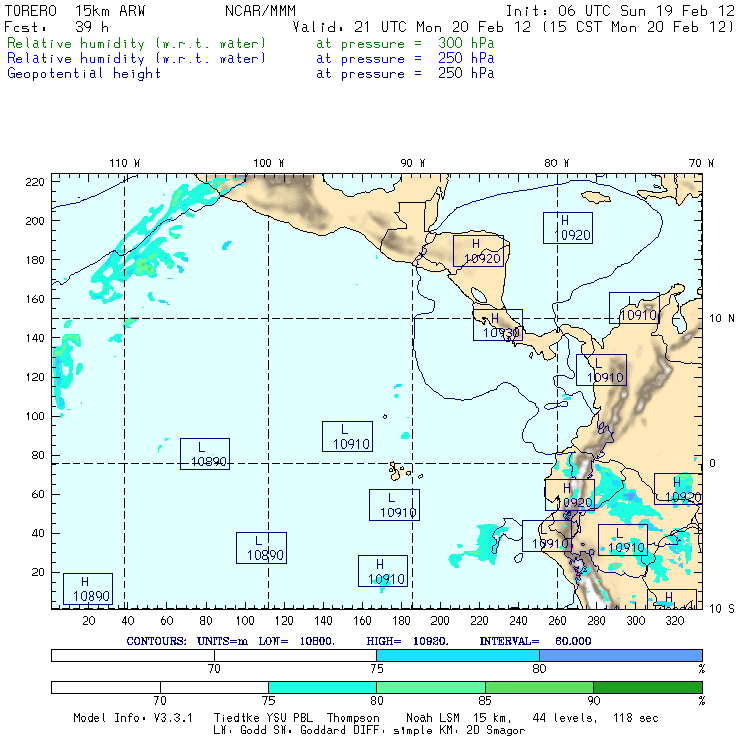Click the 10 S latitude label
The width and height of the screenshot is (740, 740).
(720, 608)
